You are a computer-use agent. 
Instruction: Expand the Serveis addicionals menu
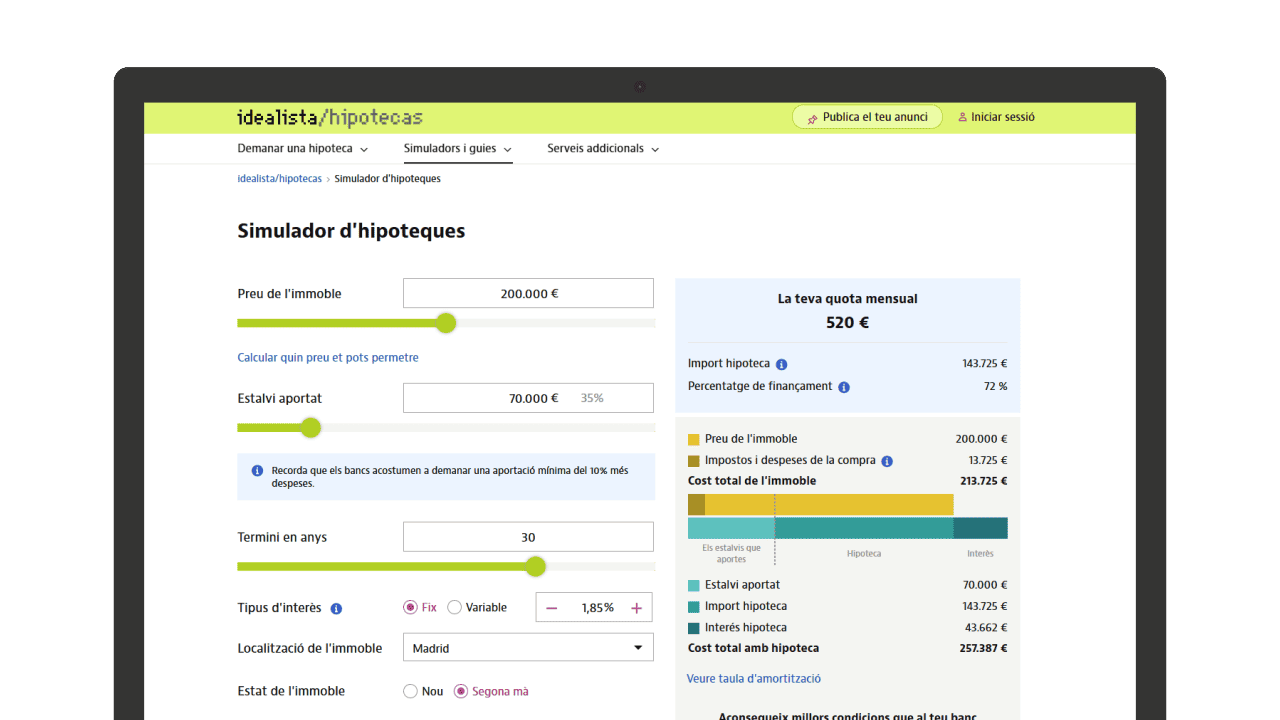[x=603, y=149]
